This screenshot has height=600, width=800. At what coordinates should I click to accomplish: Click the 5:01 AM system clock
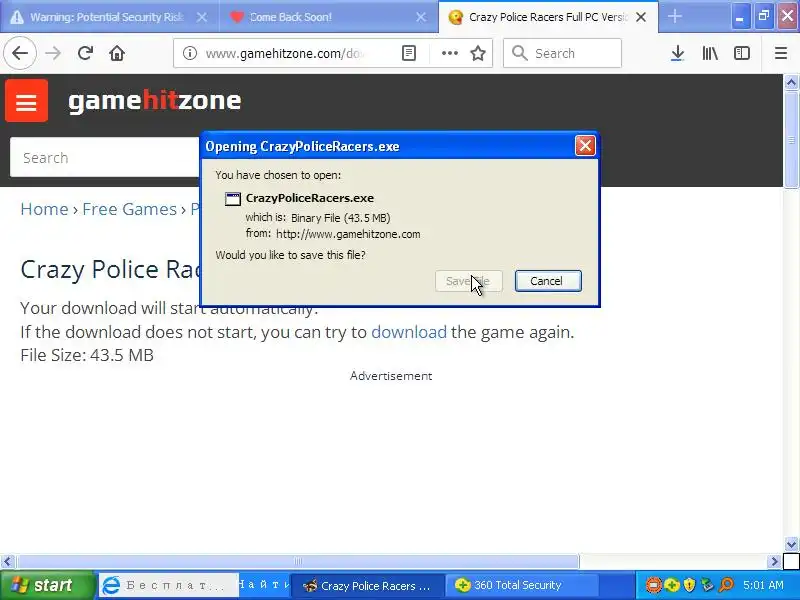pos(763,585)
